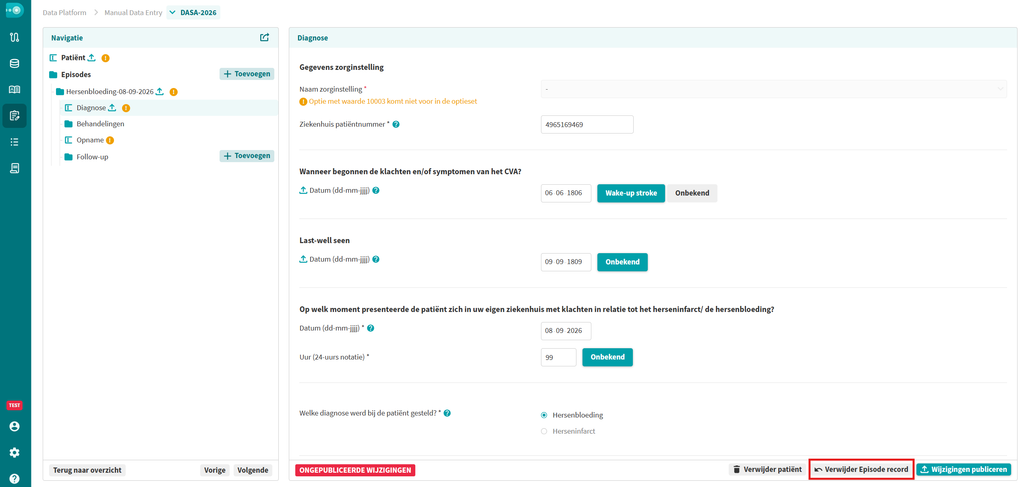Click Verwijder Episode record button
The width and height of the screenshot is (1024, 487).
pyautogui.click(x=861, y=469)
